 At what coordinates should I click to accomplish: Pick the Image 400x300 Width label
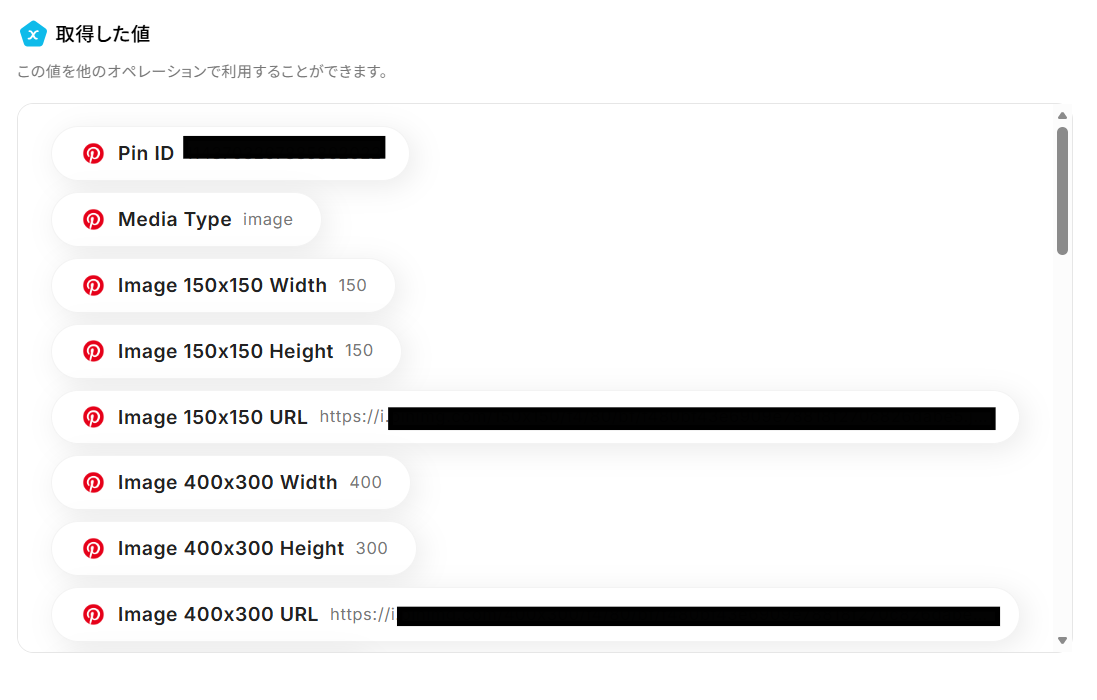pyautogui.click(x=227, y=483)
